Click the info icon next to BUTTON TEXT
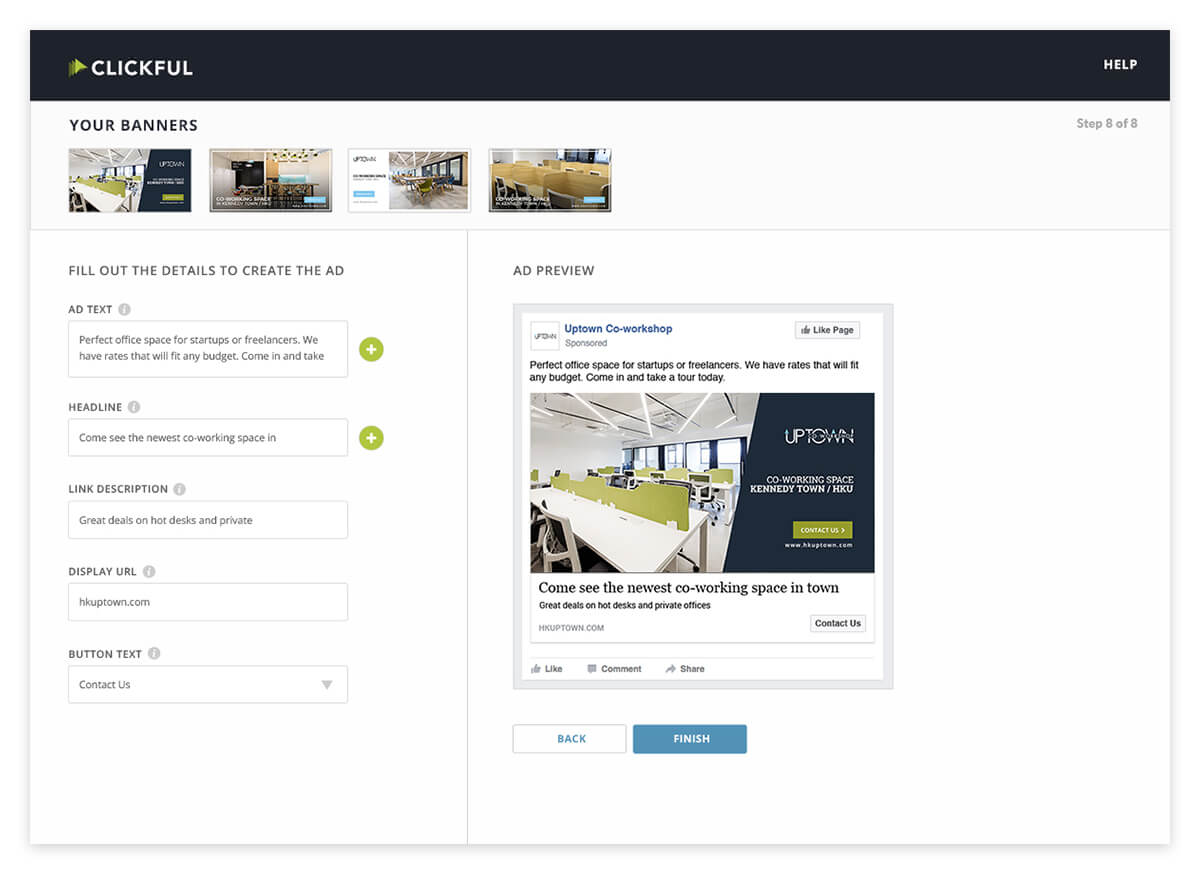The image size is (1200, 875). pyautogui.click(x=154, y=654)
